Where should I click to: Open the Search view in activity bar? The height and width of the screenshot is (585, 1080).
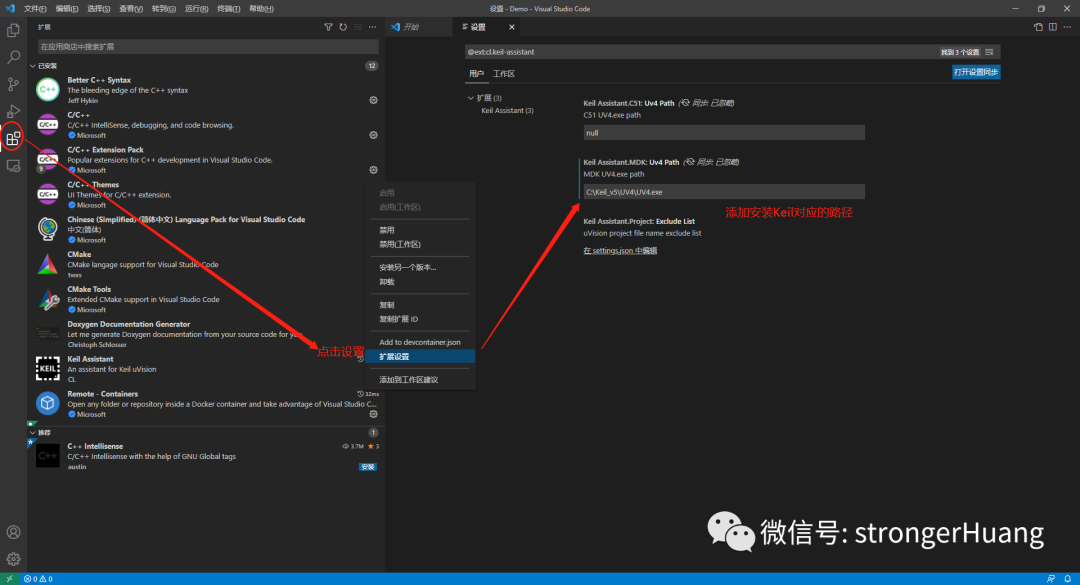13,58
